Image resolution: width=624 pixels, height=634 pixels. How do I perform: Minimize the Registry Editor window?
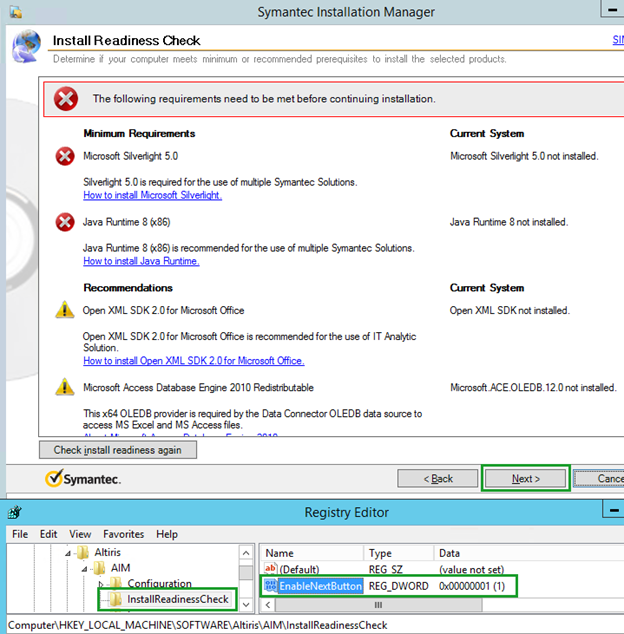613,510
